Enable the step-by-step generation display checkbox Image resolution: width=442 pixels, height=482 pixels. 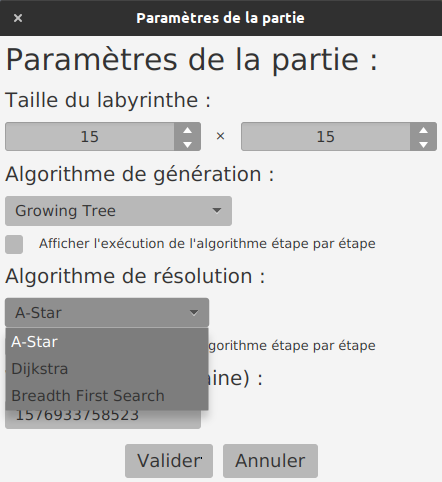coord(14,244)
